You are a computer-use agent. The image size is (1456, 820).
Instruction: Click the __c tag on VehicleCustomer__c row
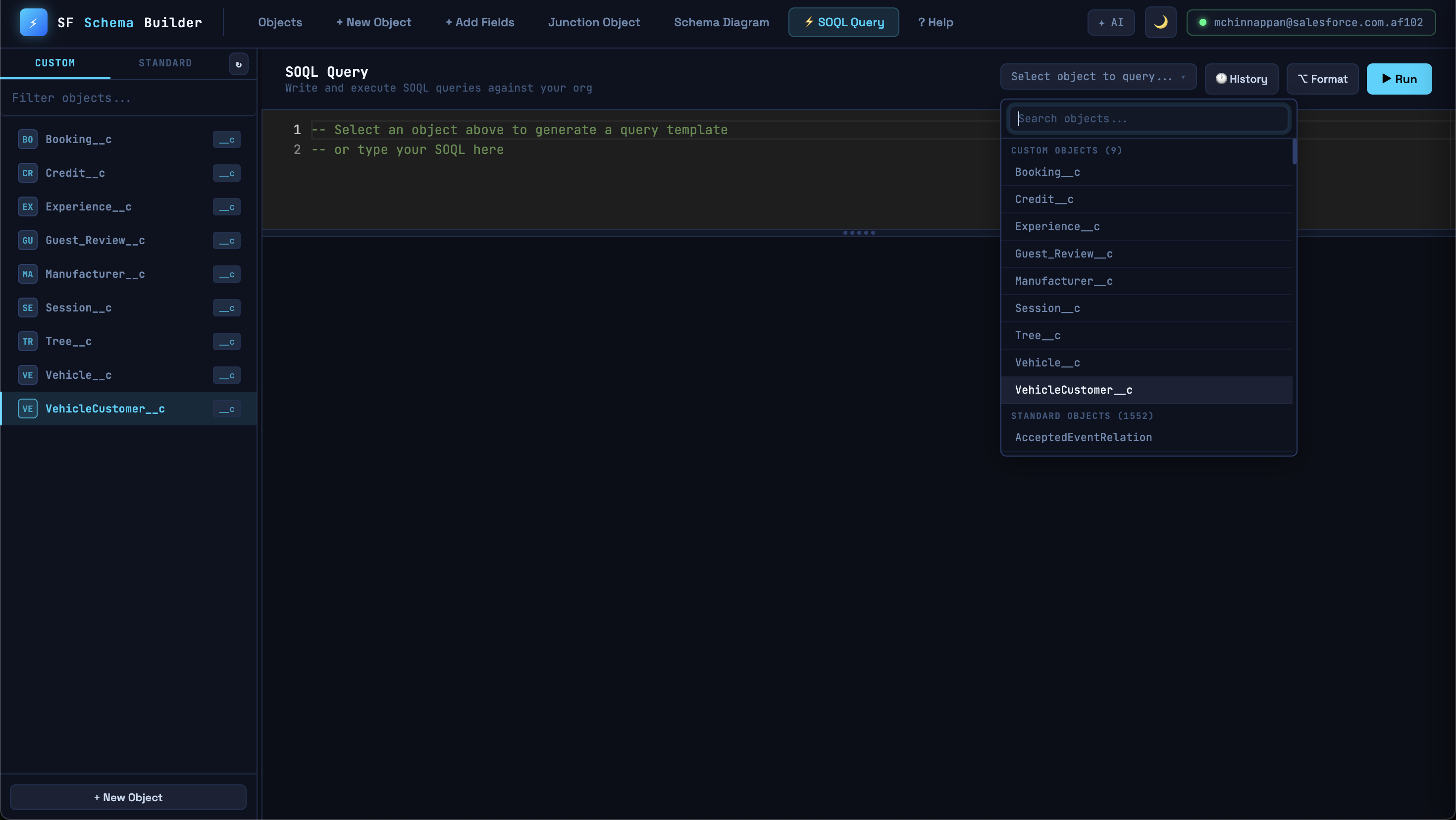tap(227, 409)
